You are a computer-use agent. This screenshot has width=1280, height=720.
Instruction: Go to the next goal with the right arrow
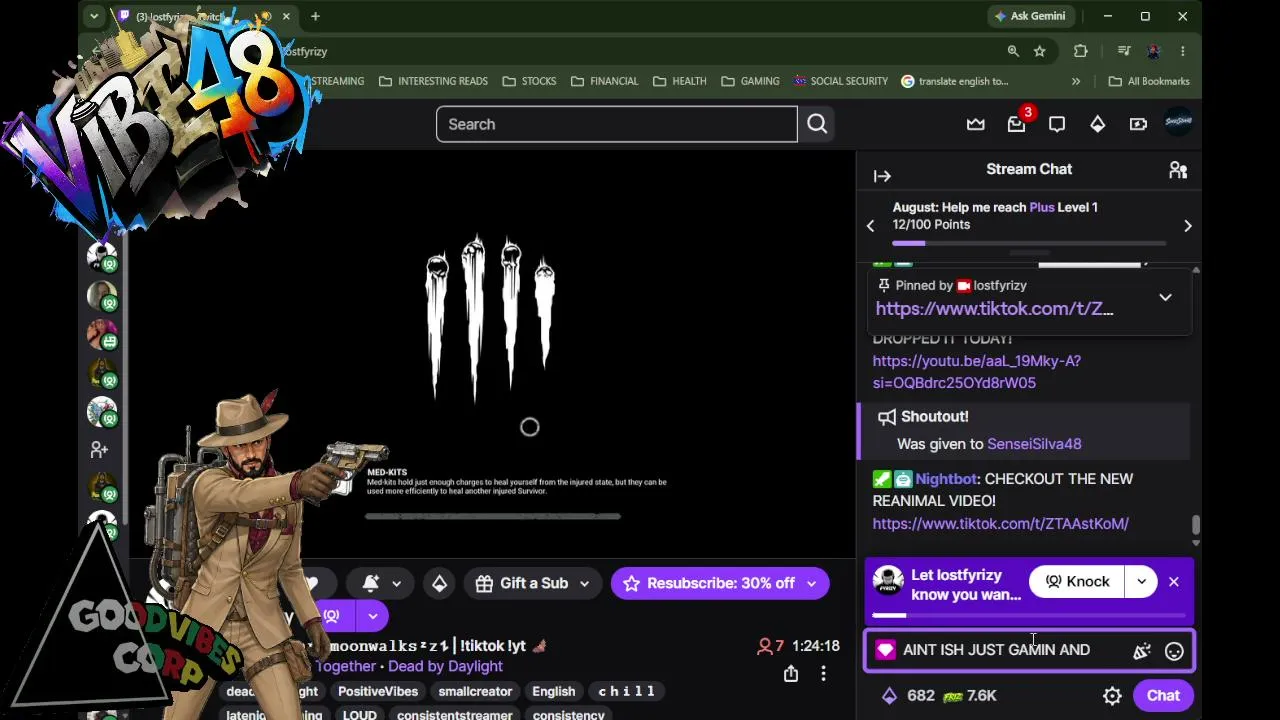click(1188, 226)
